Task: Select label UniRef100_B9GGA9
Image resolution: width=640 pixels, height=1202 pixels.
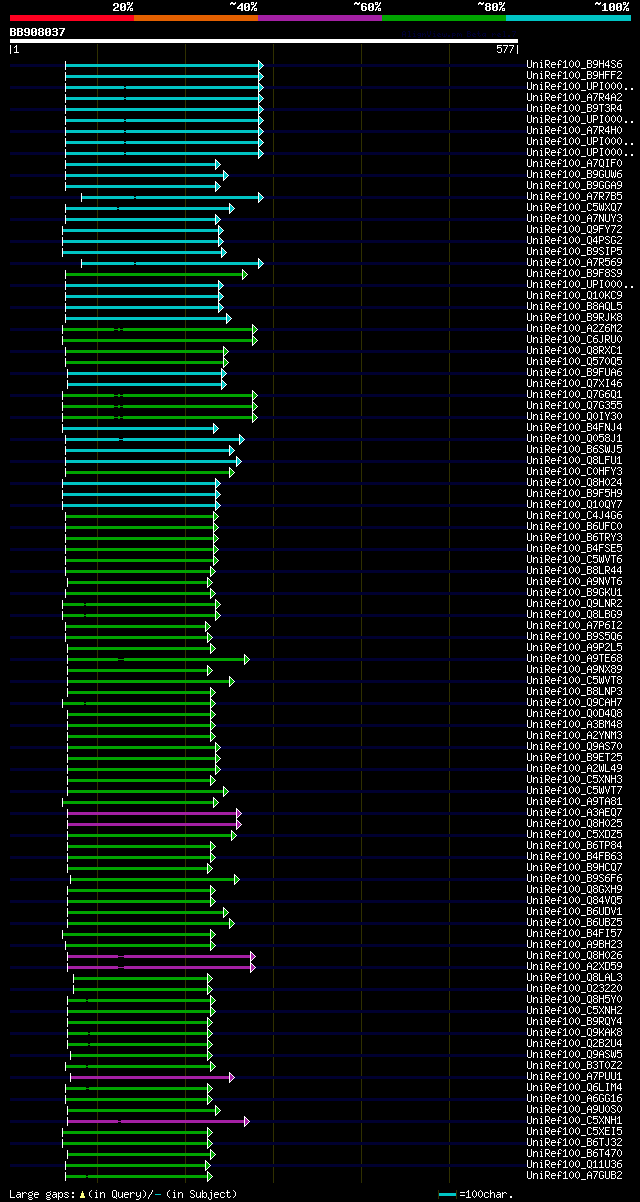Action: 574,185
